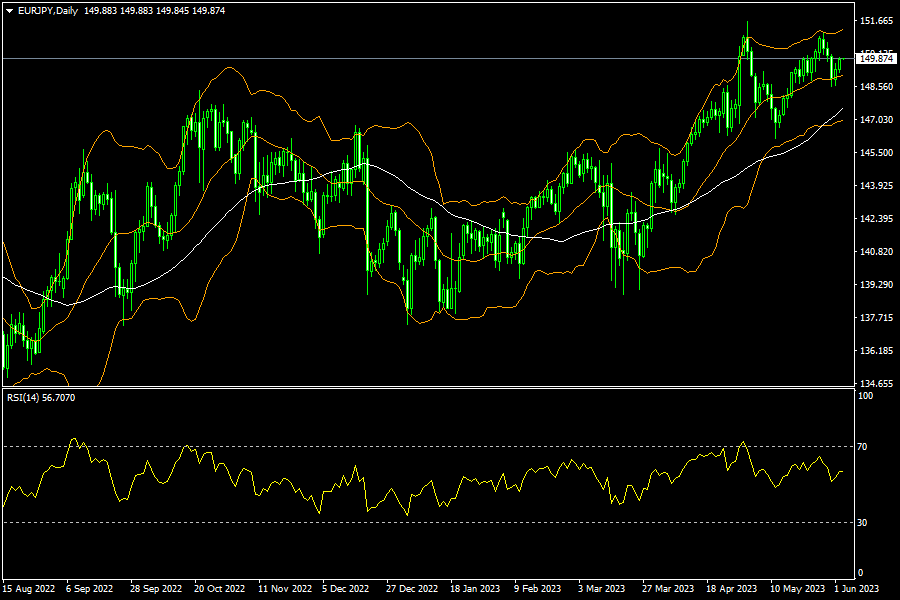This screenshot has height=600, width=900.
Task: Click the 140.820 price axis label
Action: coord(876,251)
